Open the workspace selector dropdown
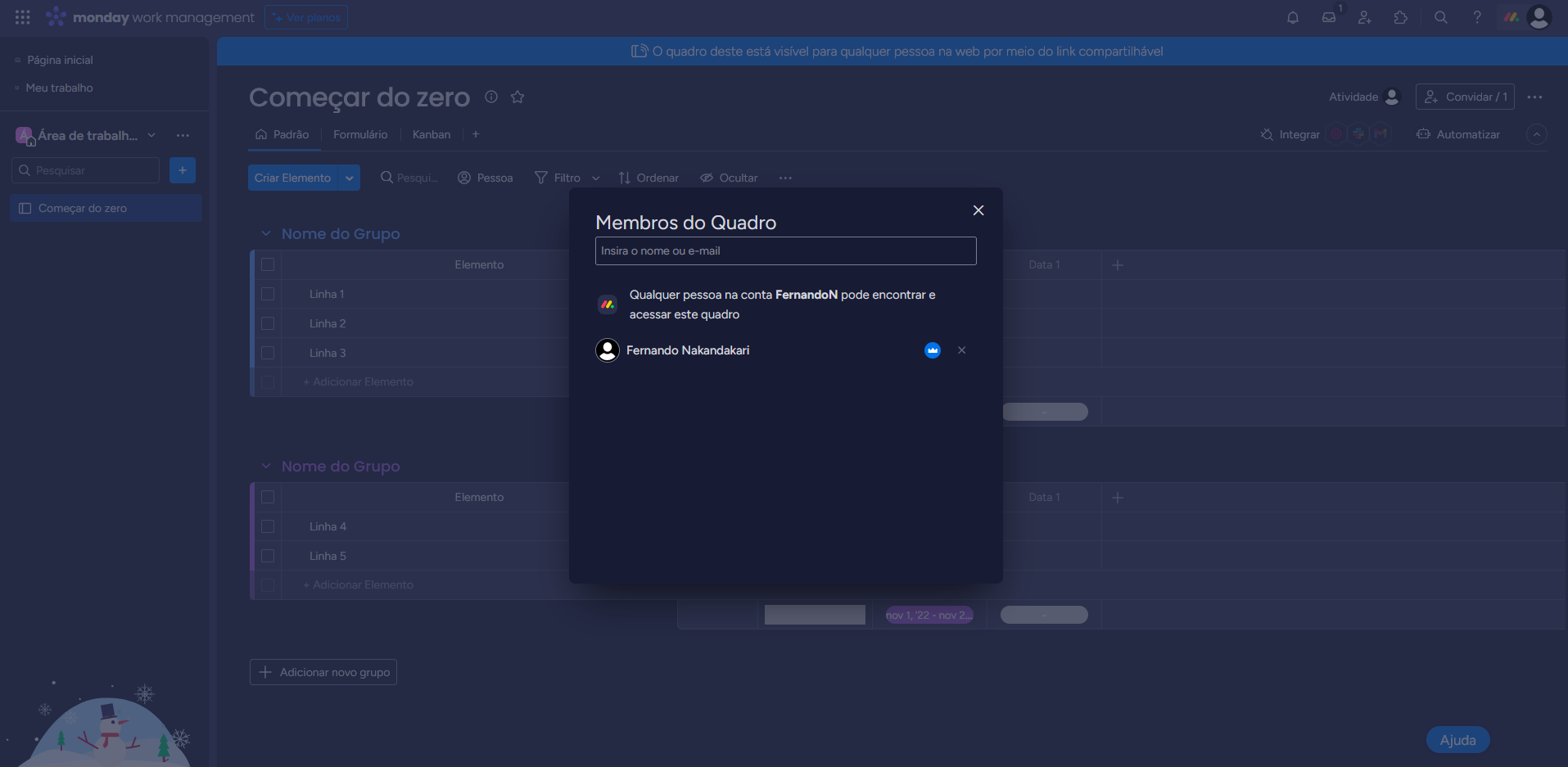The height and width of the screenshot is (767, 1568). (x=86, y=135)
